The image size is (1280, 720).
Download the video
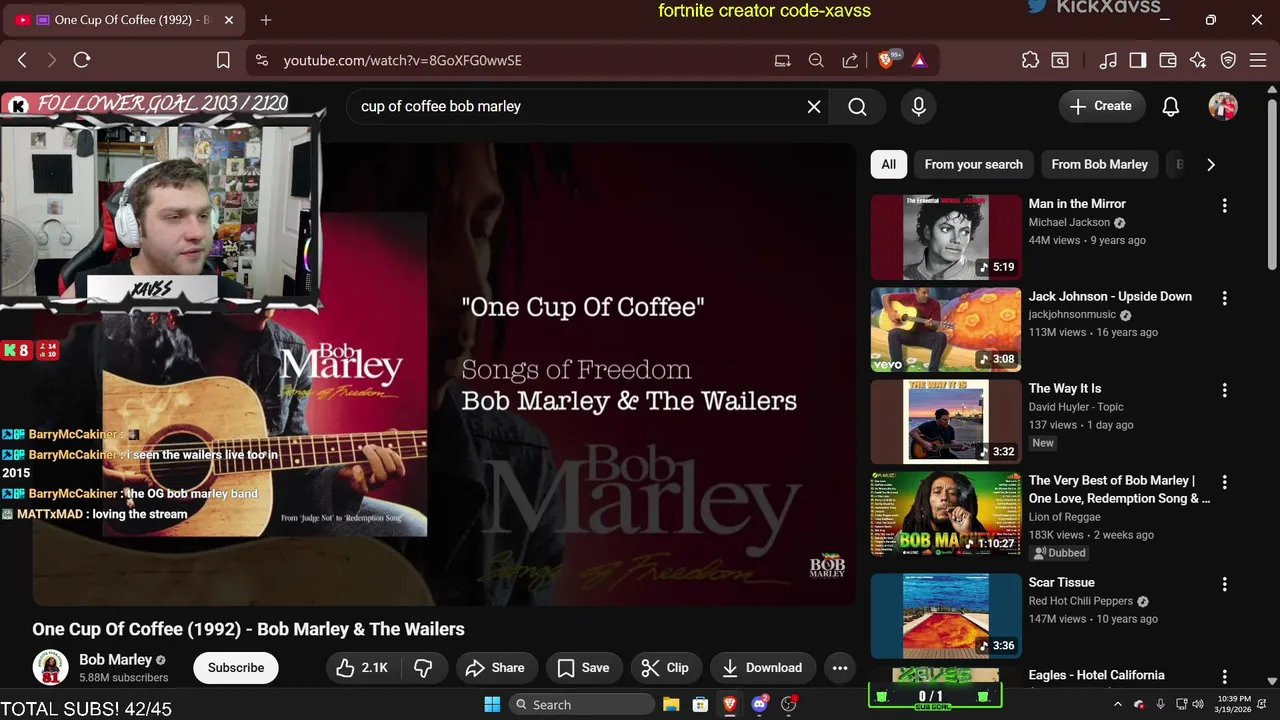coord(762,668)
